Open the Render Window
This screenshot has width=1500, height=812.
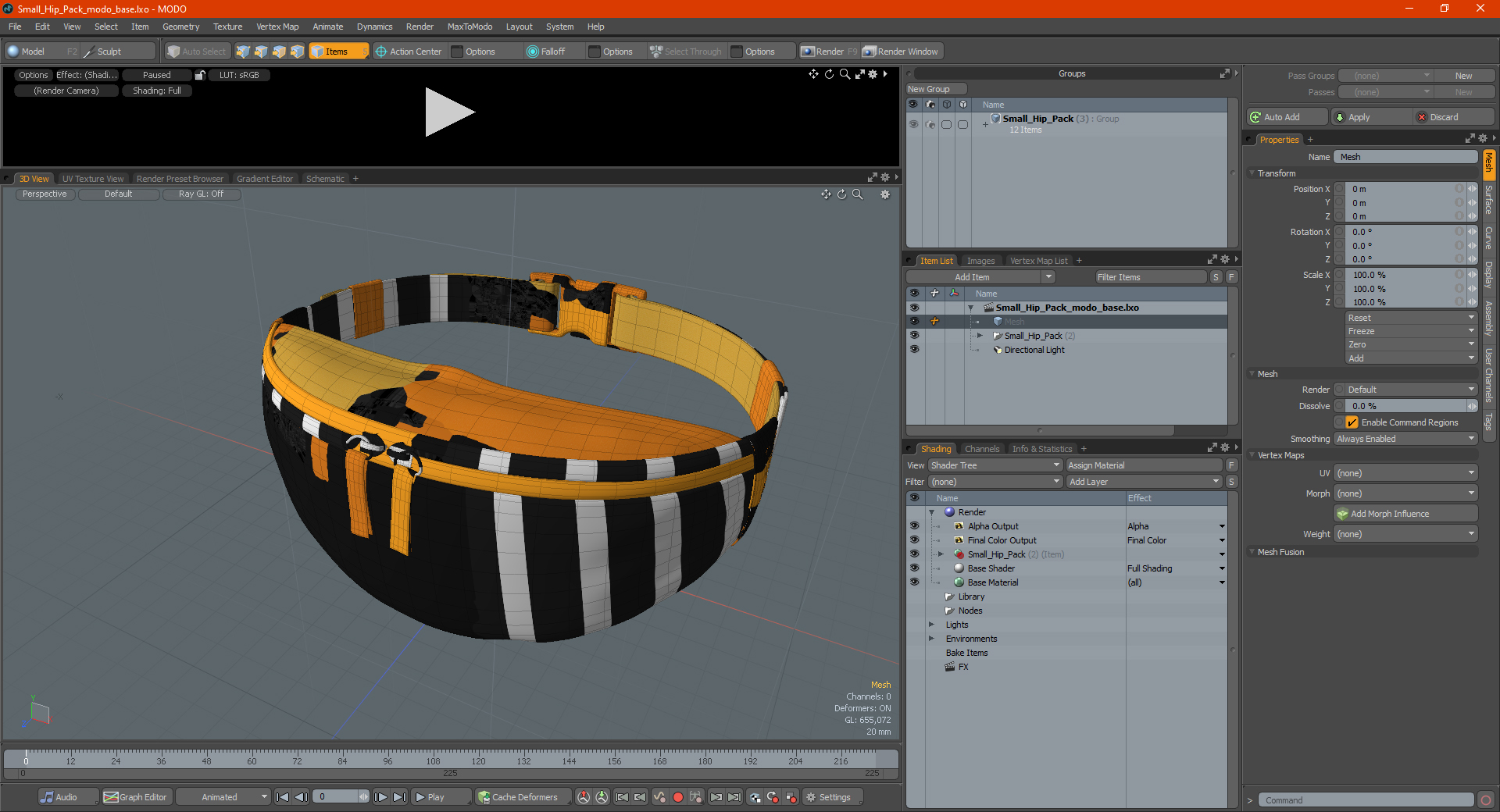(x=901, y=52)
